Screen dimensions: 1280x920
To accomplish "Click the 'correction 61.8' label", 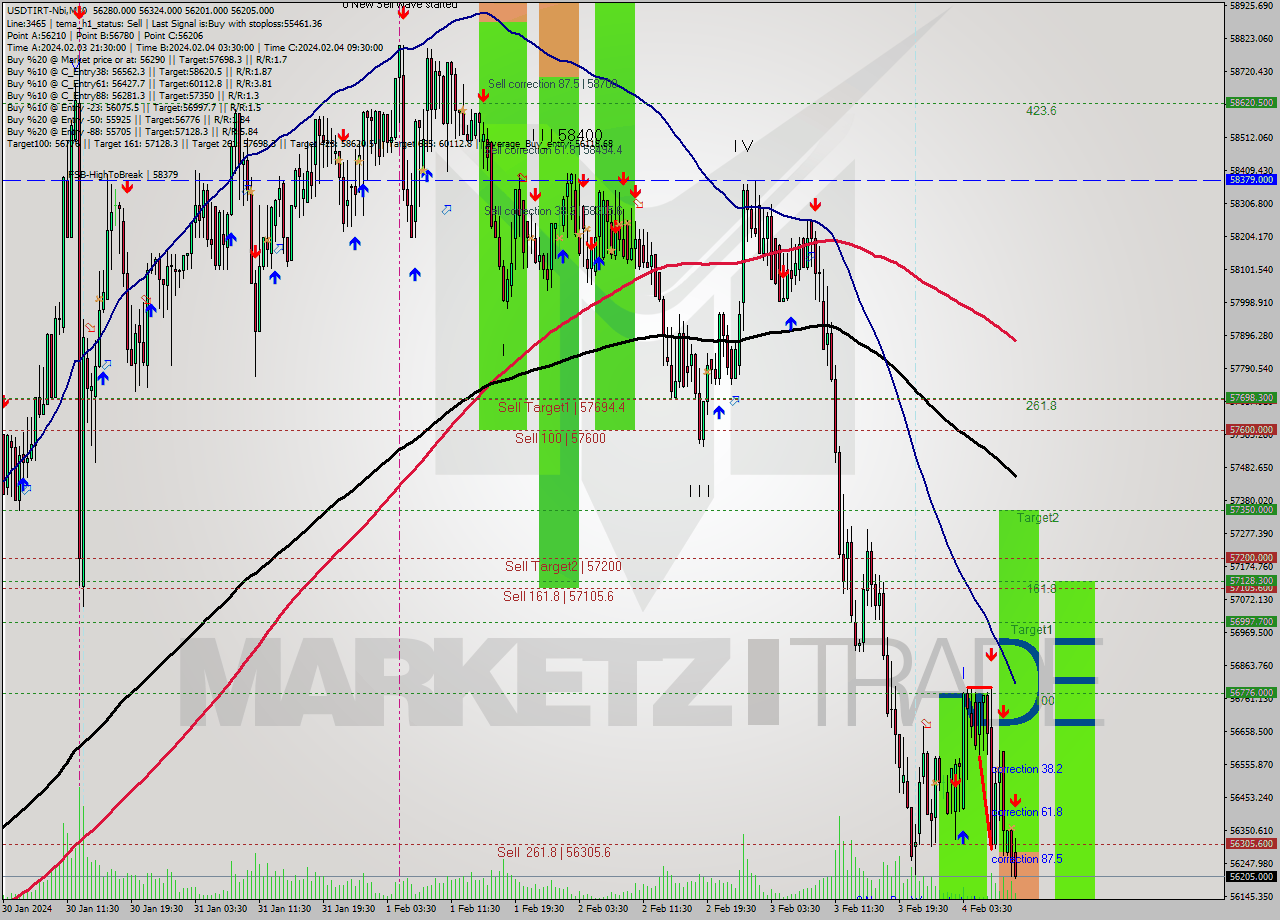I will (1027, 812).
